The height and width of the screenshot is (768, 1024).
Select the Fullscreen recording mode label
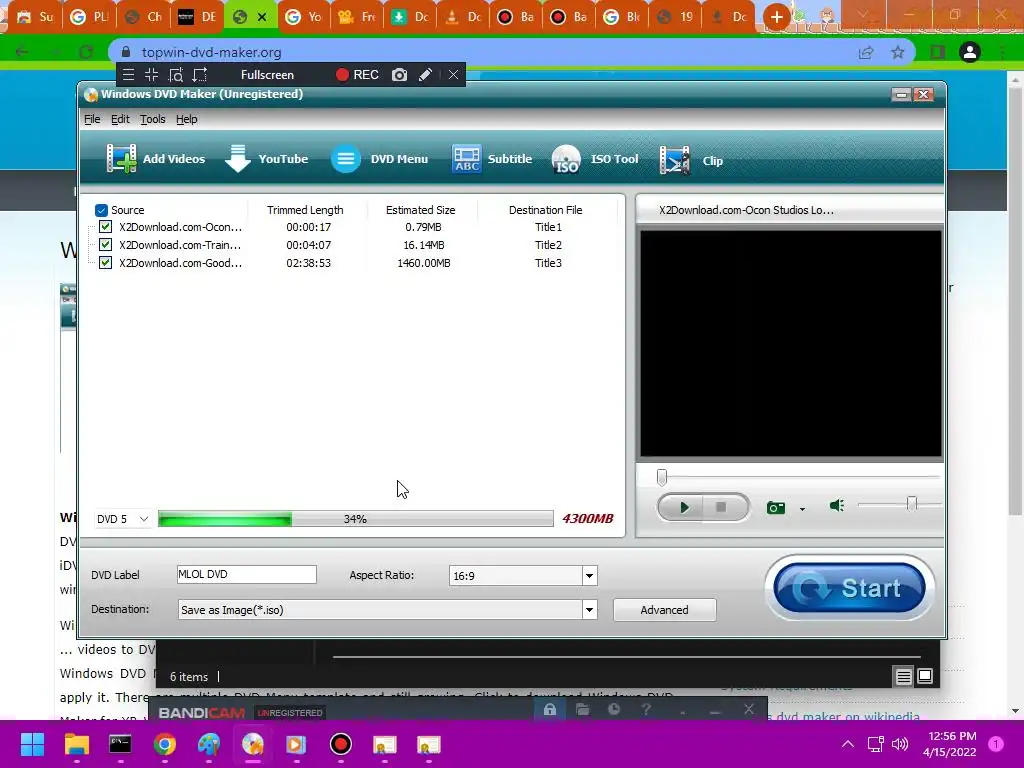267,74
